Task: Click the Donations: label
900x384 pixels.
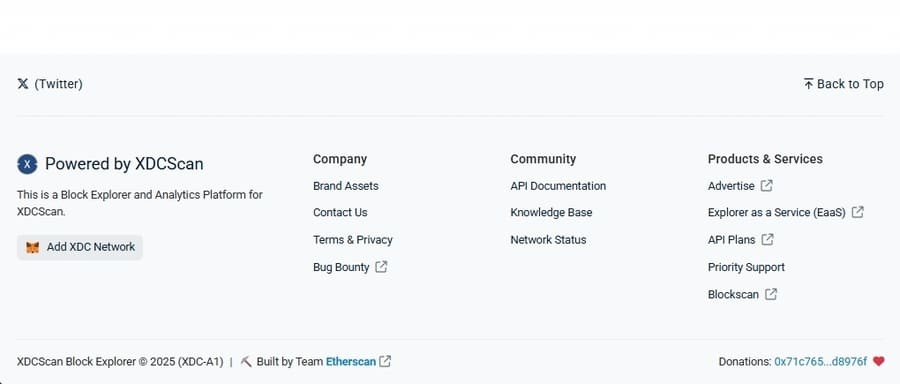Action: (x=745, y=362)
